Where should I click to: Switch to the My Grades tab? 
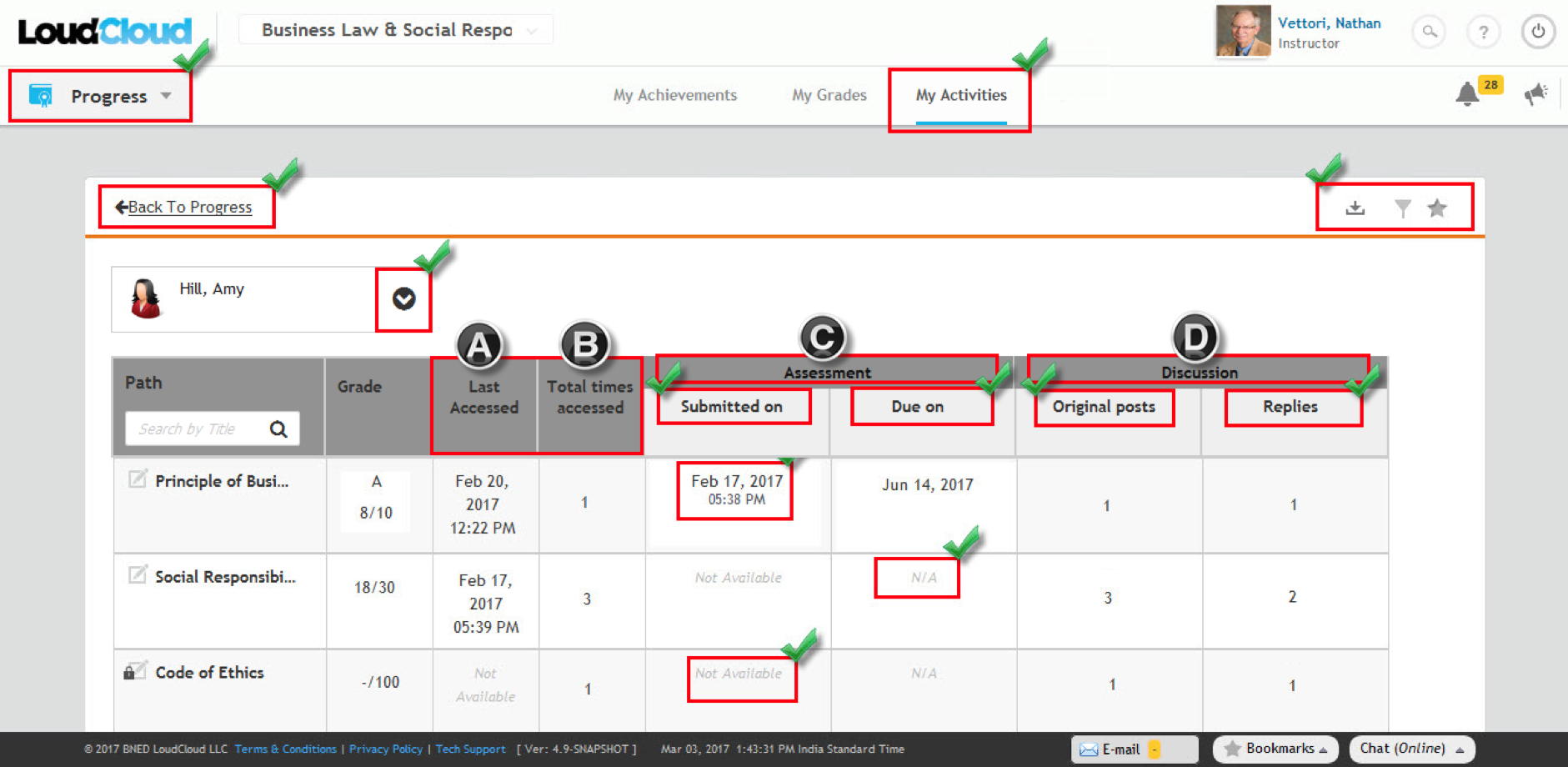click(x=829, y=95)
